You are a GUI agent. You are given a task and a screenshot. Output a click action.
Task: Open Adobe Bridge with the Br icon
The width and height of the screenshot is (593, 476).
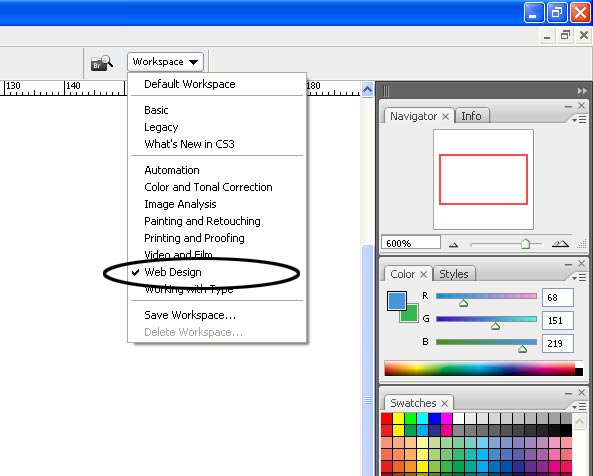point(101,63)
